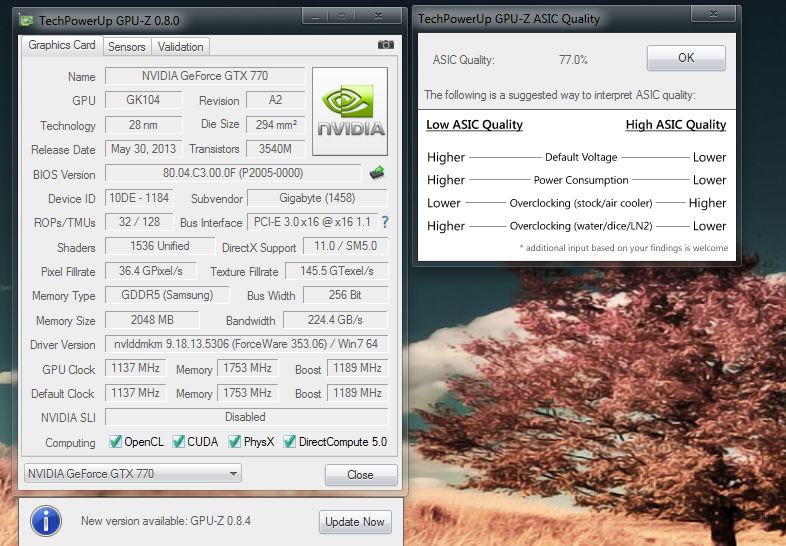Click the BIOS save chip icon

377,173
